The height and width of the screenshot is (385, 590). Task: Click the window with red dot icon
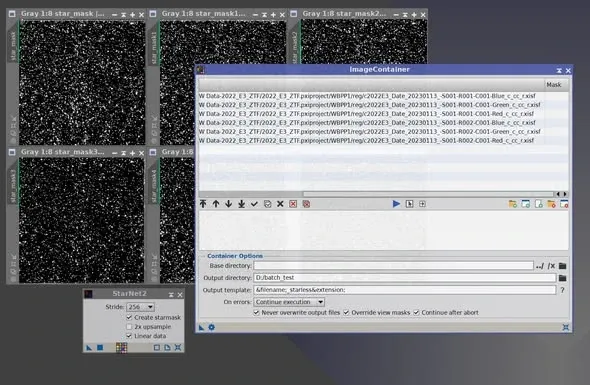pos(564,204)
